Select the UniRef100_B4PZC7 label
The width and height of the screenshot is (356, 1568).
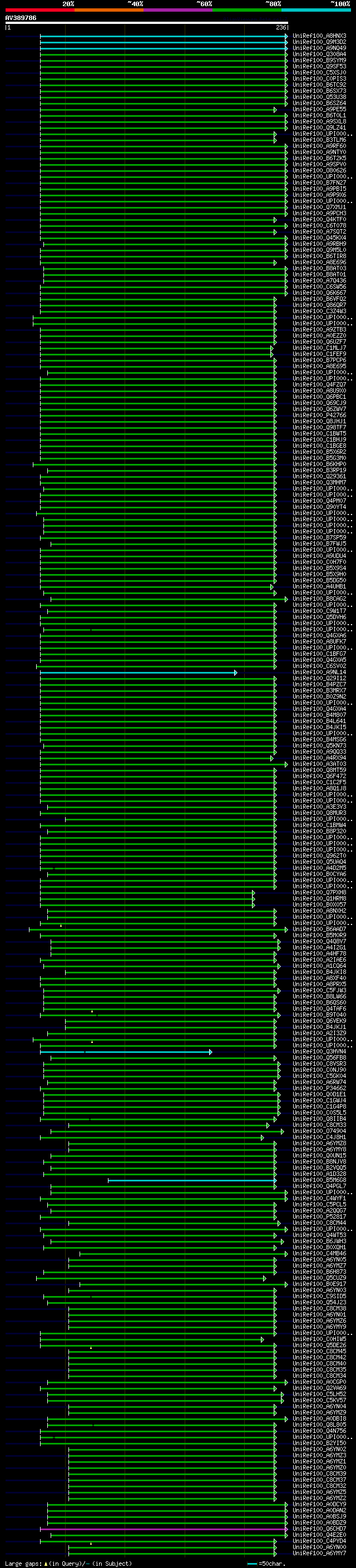point(319,685)
